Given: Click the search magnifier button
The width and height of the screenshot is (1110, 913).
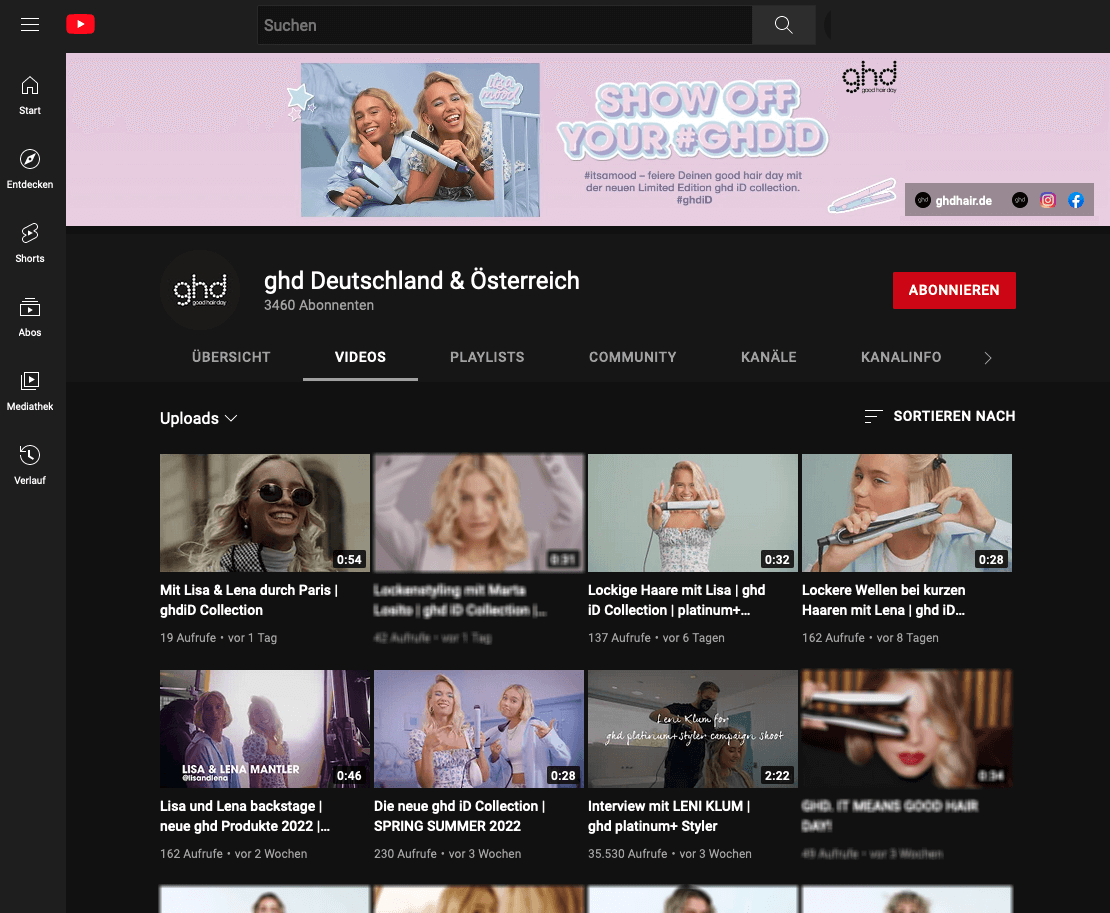Looking at the screenshot, I should 784,25.
